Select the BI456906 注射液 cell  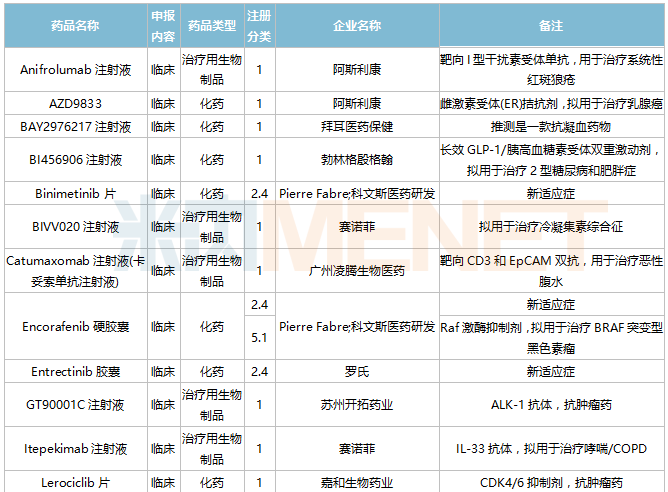pos(75,160)
